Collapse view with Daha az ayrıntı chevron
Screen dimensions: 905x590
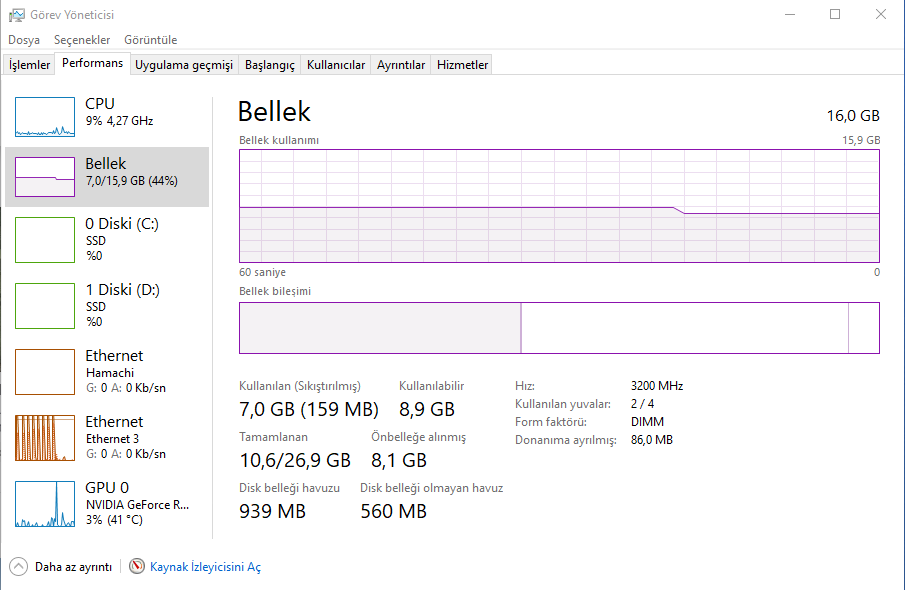click(19, 566)
